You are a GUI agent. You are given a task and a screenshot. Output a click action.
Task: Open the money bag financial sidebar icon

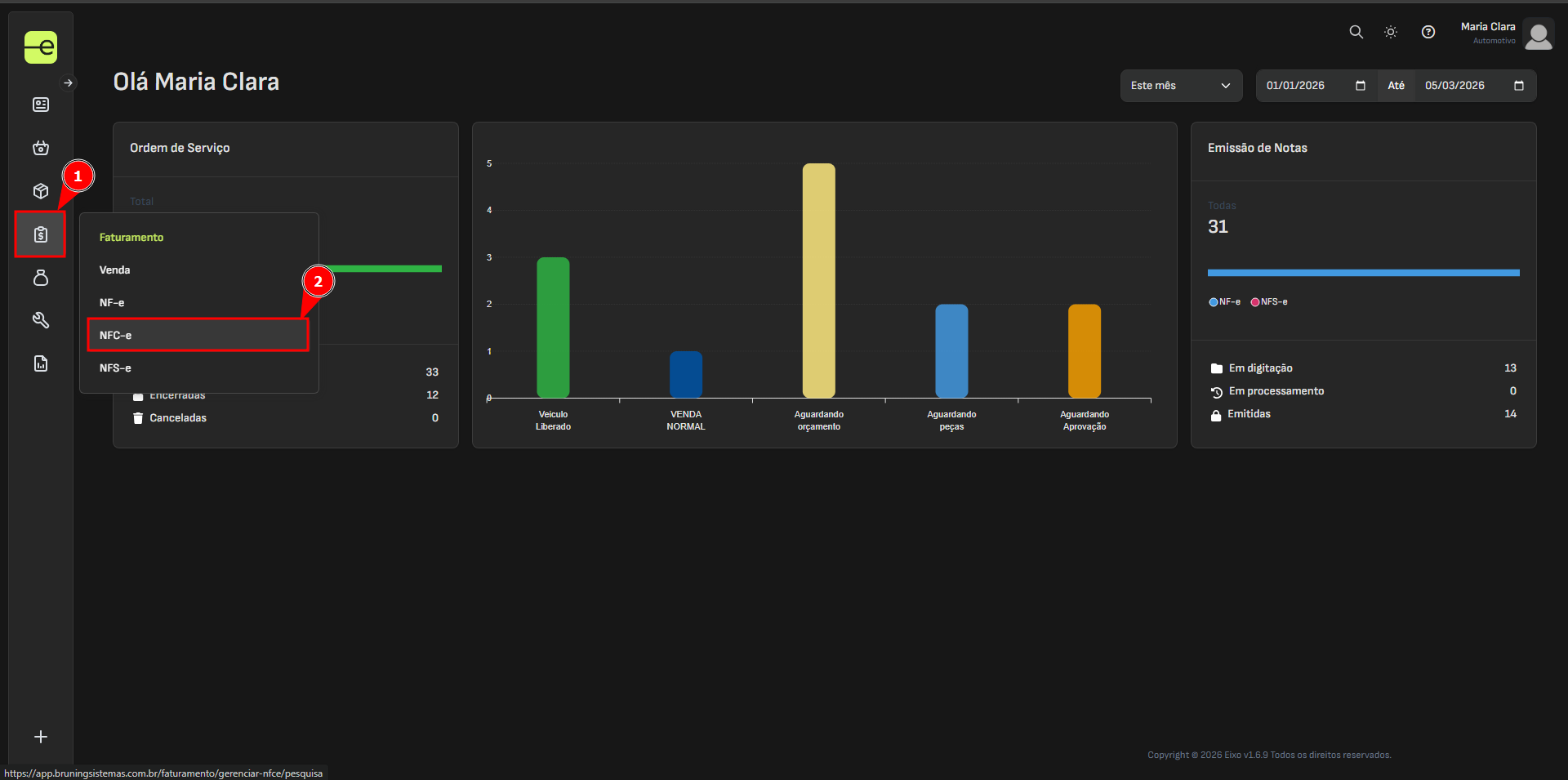41,278
